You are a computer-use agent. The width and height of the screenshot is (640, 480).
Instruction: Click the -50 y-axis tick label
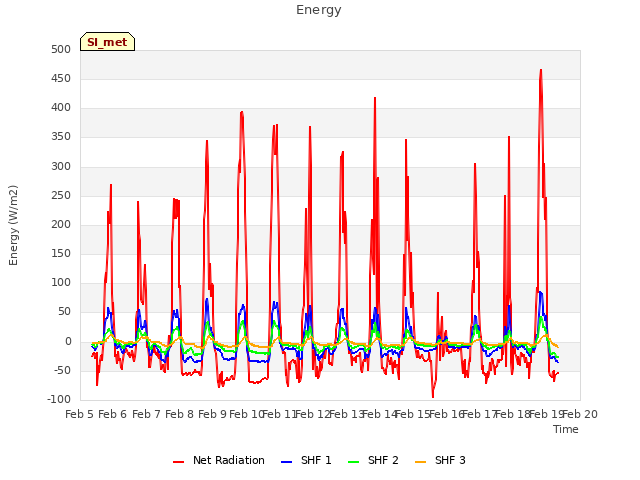click(62, 371)
